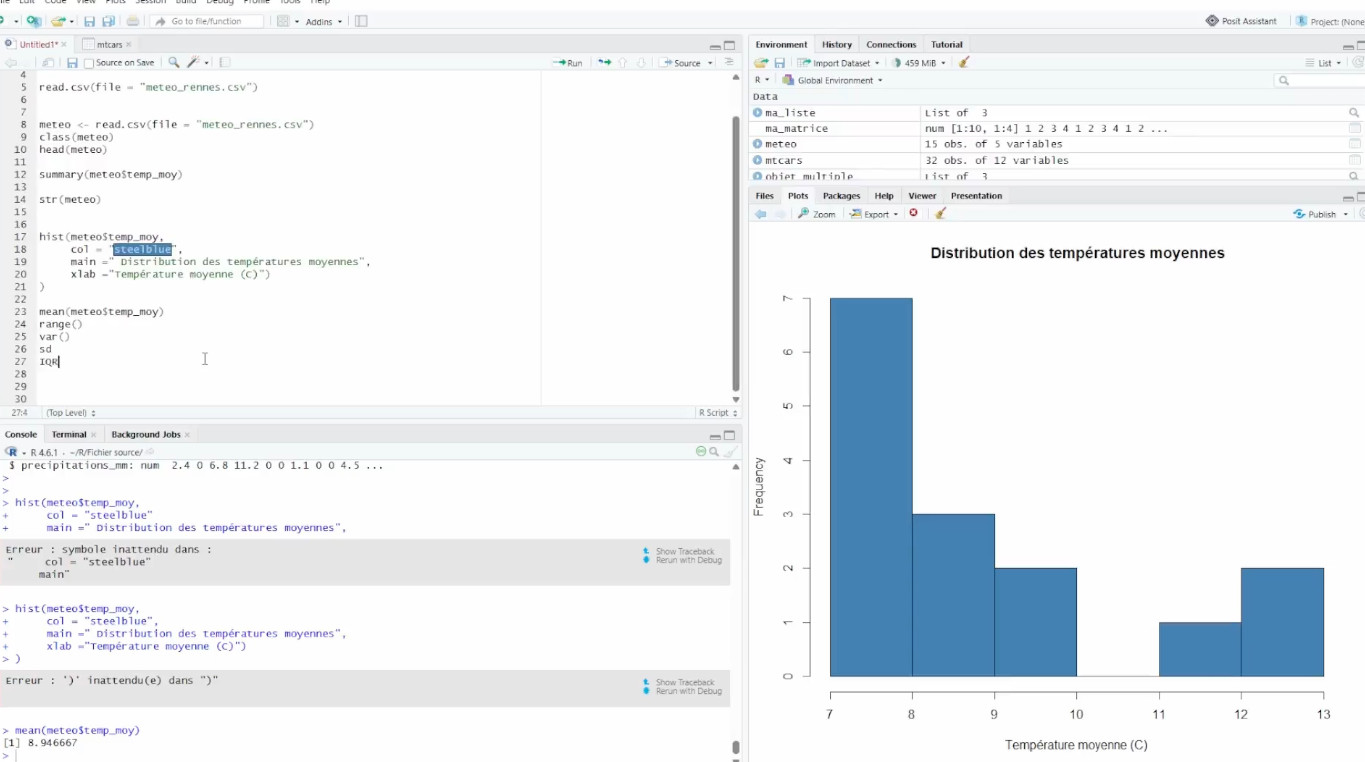Save the current script with the editor disk icon
Viewport: 1365px width, 762px height.
72,63
